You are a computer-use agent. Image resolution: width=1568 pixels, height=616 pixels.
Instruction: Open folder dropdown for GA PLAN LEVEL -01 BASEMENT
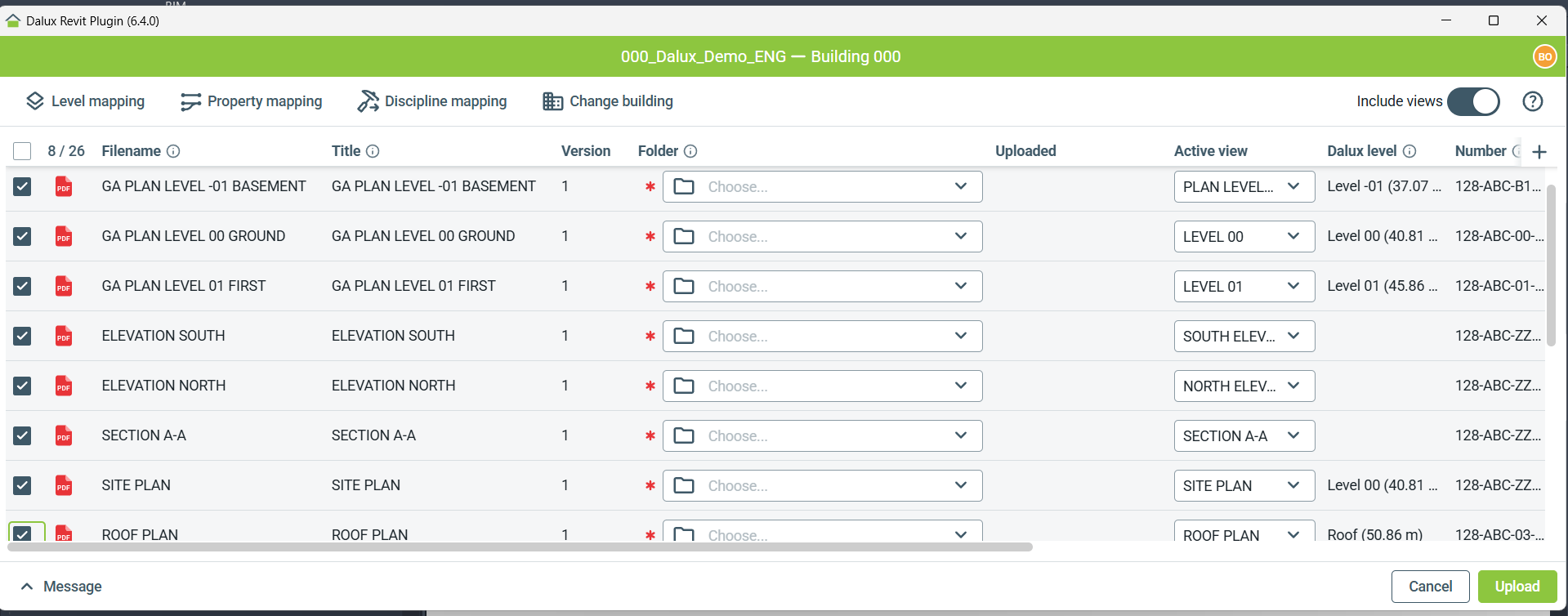[x=822, y=186]
